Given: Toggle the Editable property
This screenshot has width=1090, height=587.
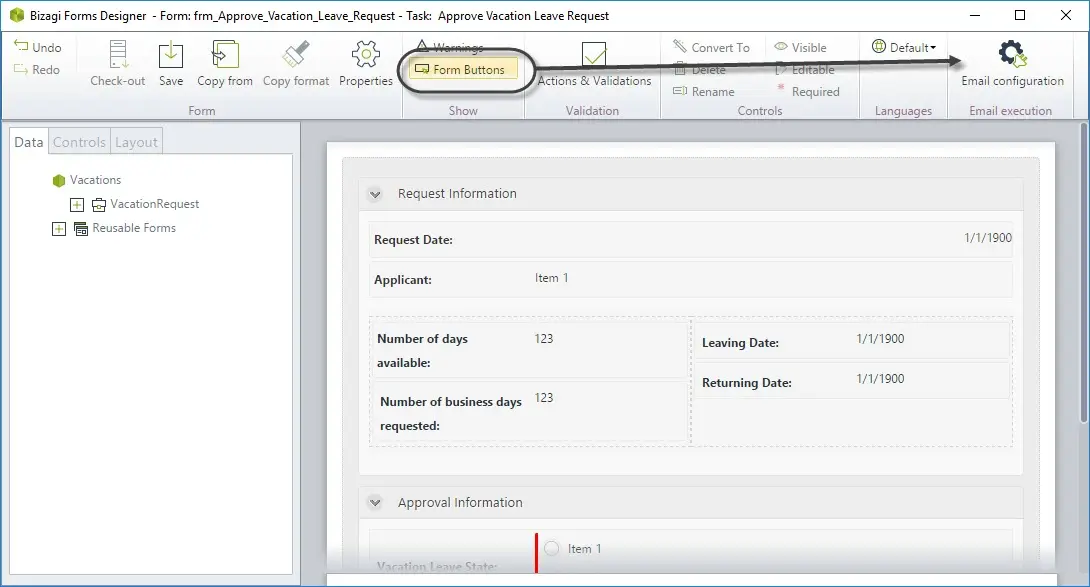Looking at the screenshot, I should 805,70.
